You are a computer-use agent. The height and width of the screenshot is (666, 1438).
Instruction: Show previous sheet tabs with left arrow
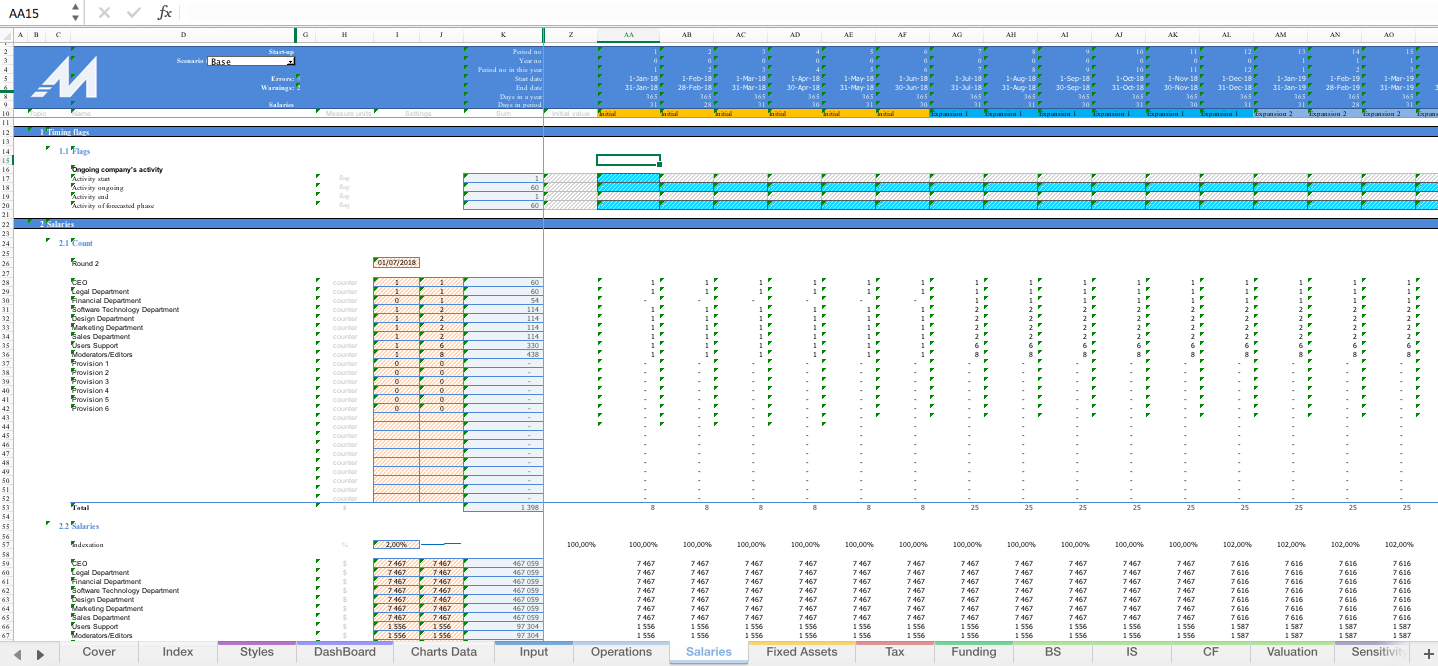17,654
